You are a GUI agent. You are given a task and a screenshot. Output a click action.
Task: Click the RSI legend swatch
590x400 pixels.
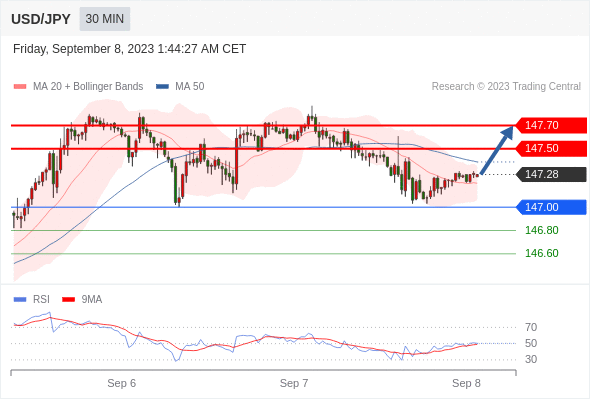tap(20, 300)
